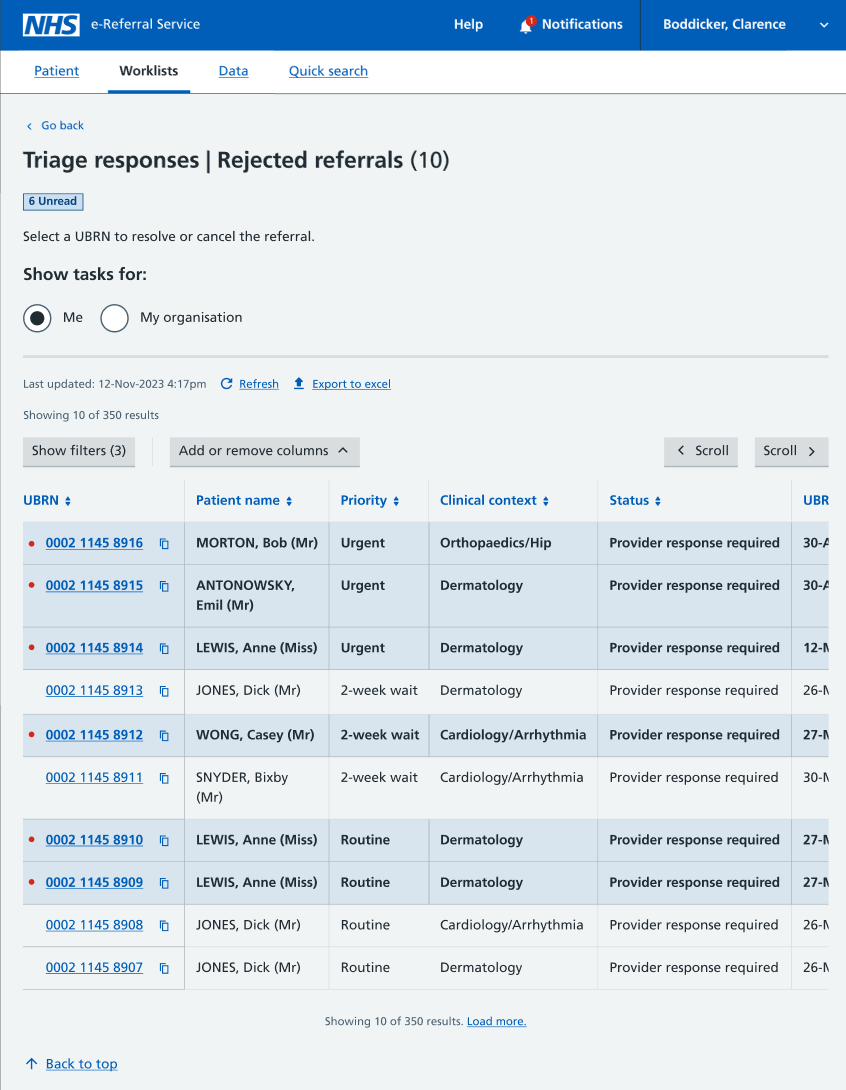Sort by Status column arrows

(x=658, y=501)
